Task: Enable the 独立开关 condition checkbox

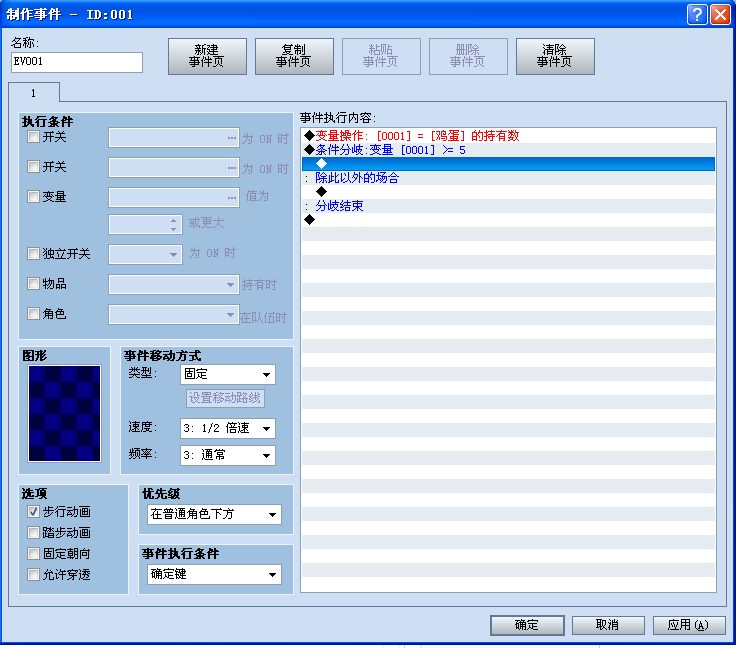Action: pyautogui.click(x=33, y=254)
